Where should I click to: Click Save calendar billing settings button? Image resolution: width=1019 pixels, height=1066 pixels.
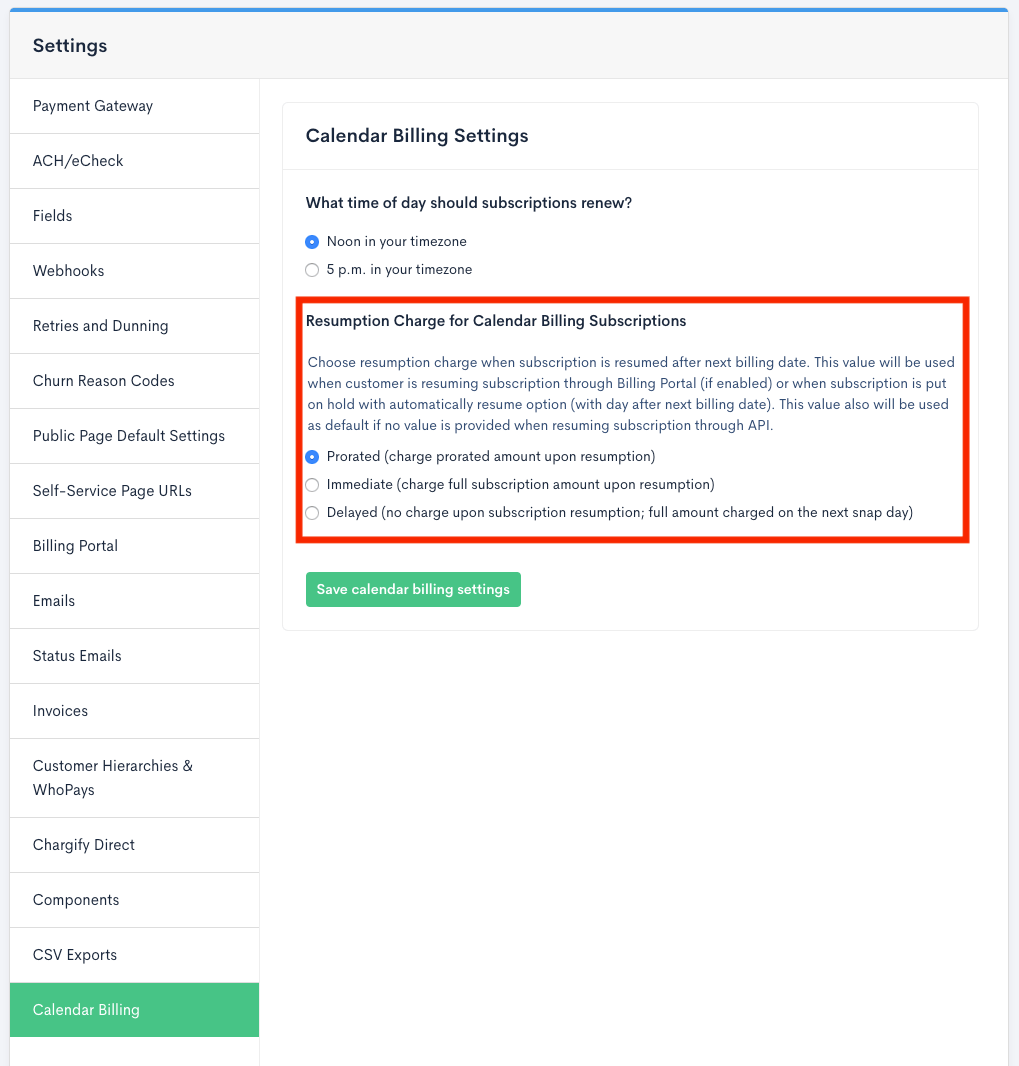413,590
